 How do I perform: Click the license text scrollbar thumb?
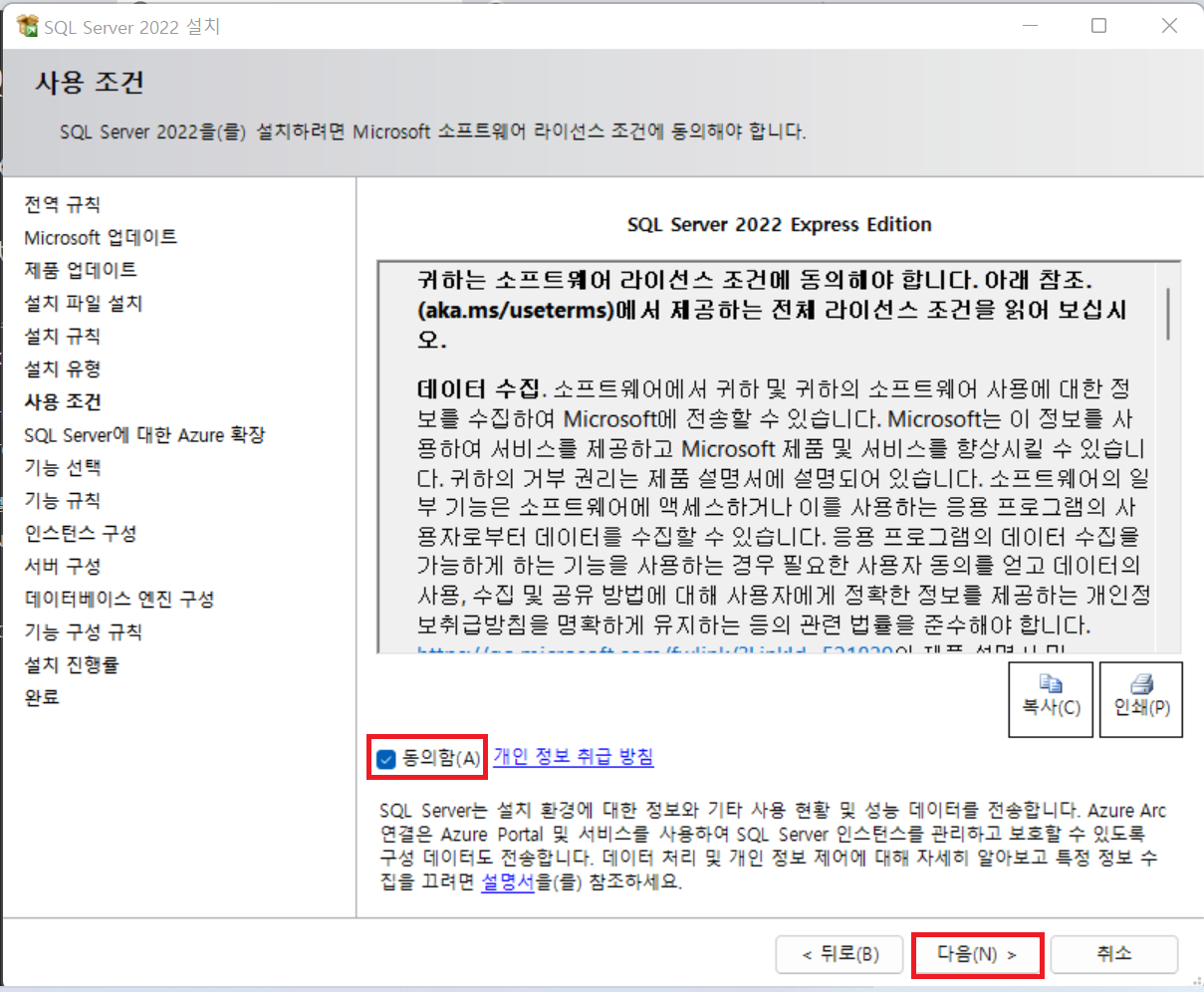[1168, 316]
